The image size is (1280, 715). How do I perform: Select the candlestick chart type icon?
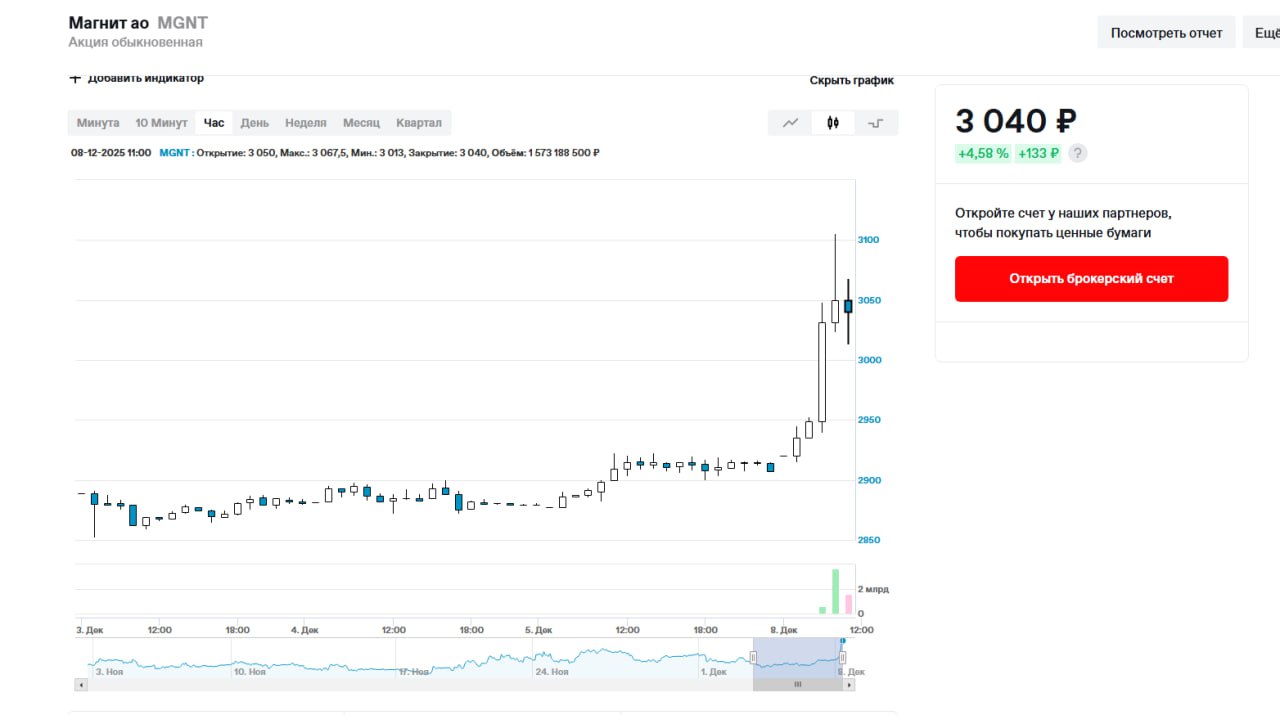[x=833, y=123]
